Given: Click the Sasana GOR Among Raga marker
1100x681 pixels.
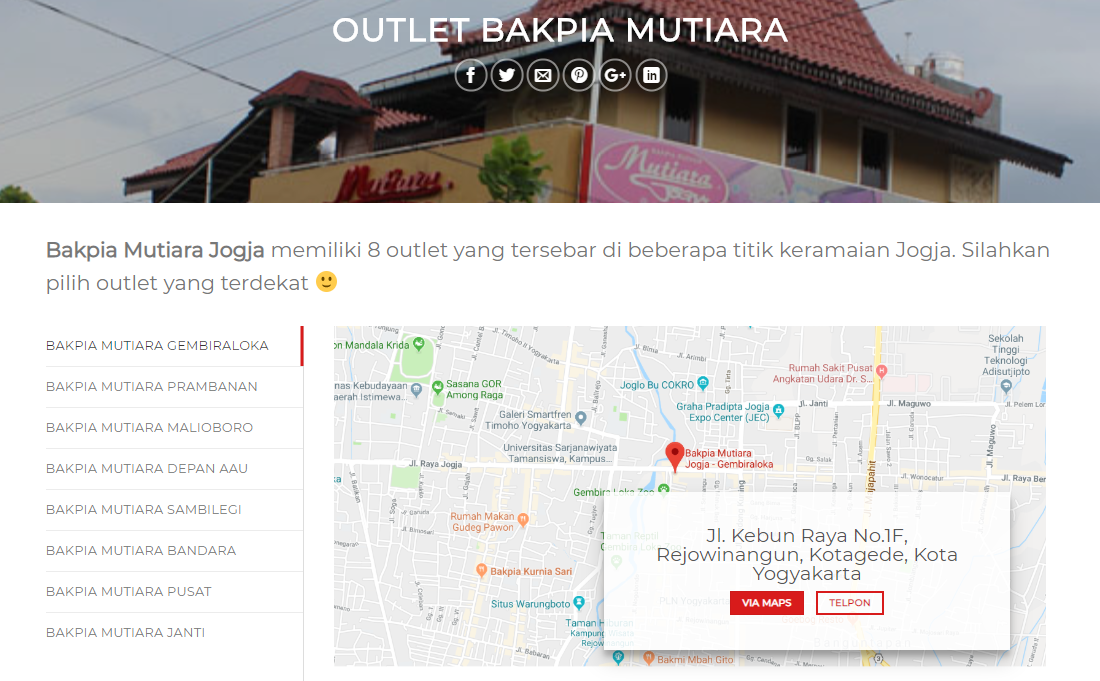Looking at the screenshot, I should (438, 386).
